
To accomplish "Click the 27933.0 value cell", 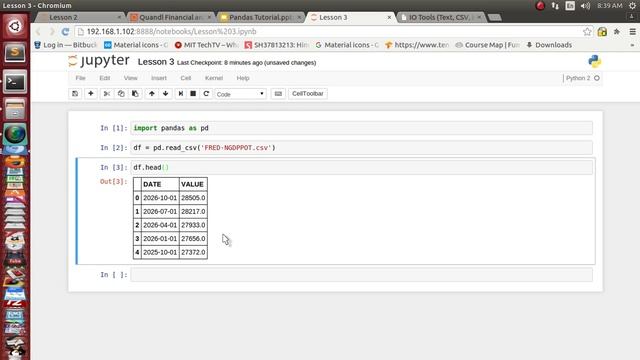I will (x=193, y=225).
